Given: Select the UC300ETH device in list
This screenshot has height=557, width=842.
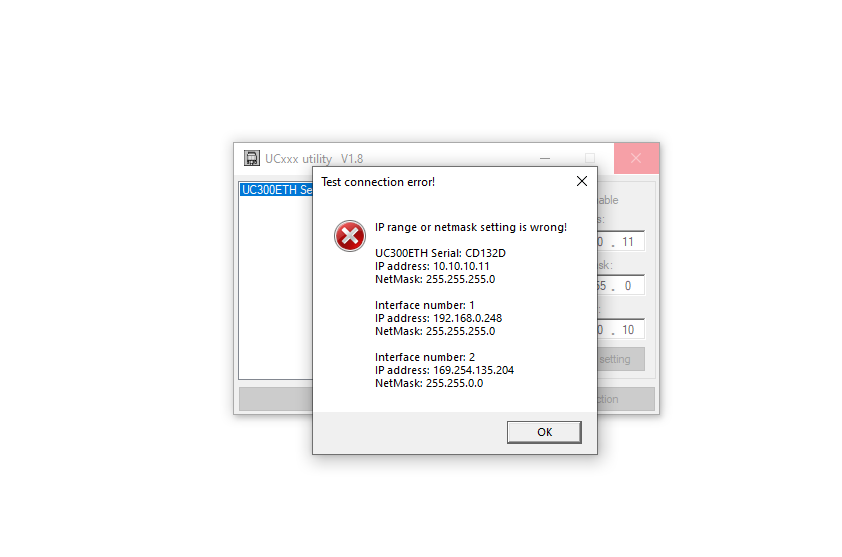Looking at the screenshot, I should coord(276,190).
